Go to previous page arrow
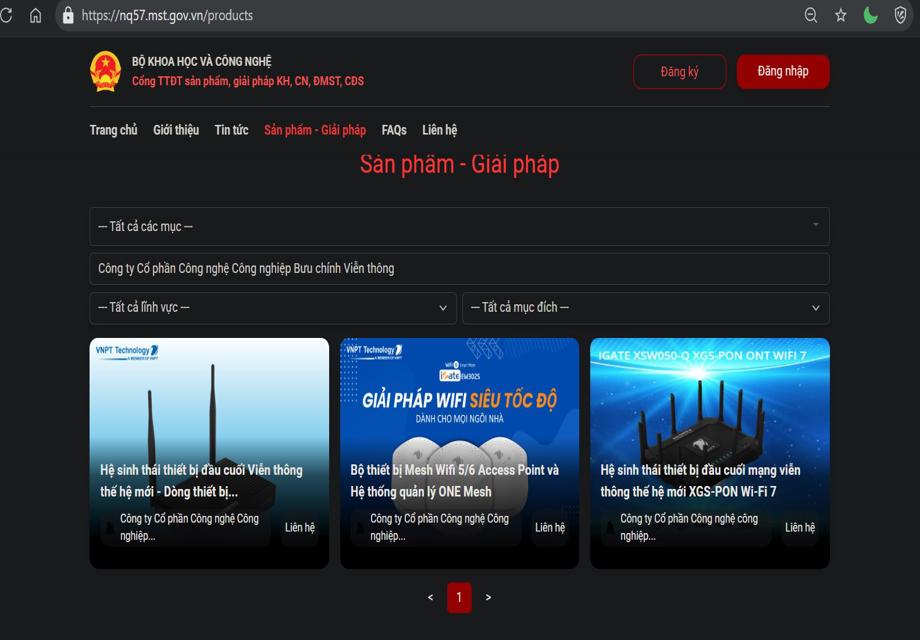This screenshot has height=640, width=920. click(431, 597)
